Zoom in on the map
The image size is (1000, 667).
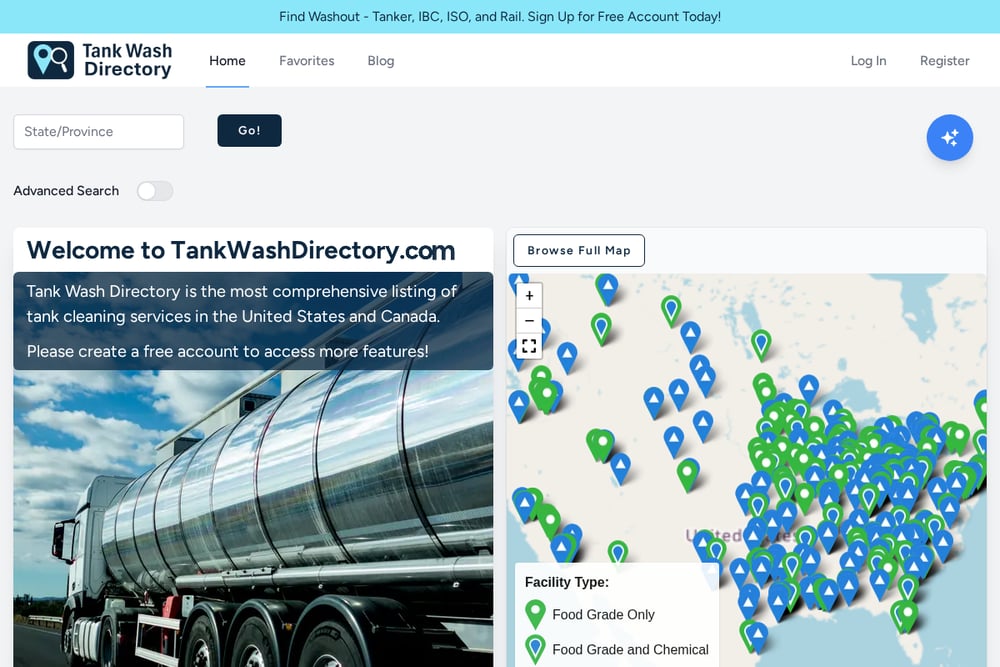point(529,296)
